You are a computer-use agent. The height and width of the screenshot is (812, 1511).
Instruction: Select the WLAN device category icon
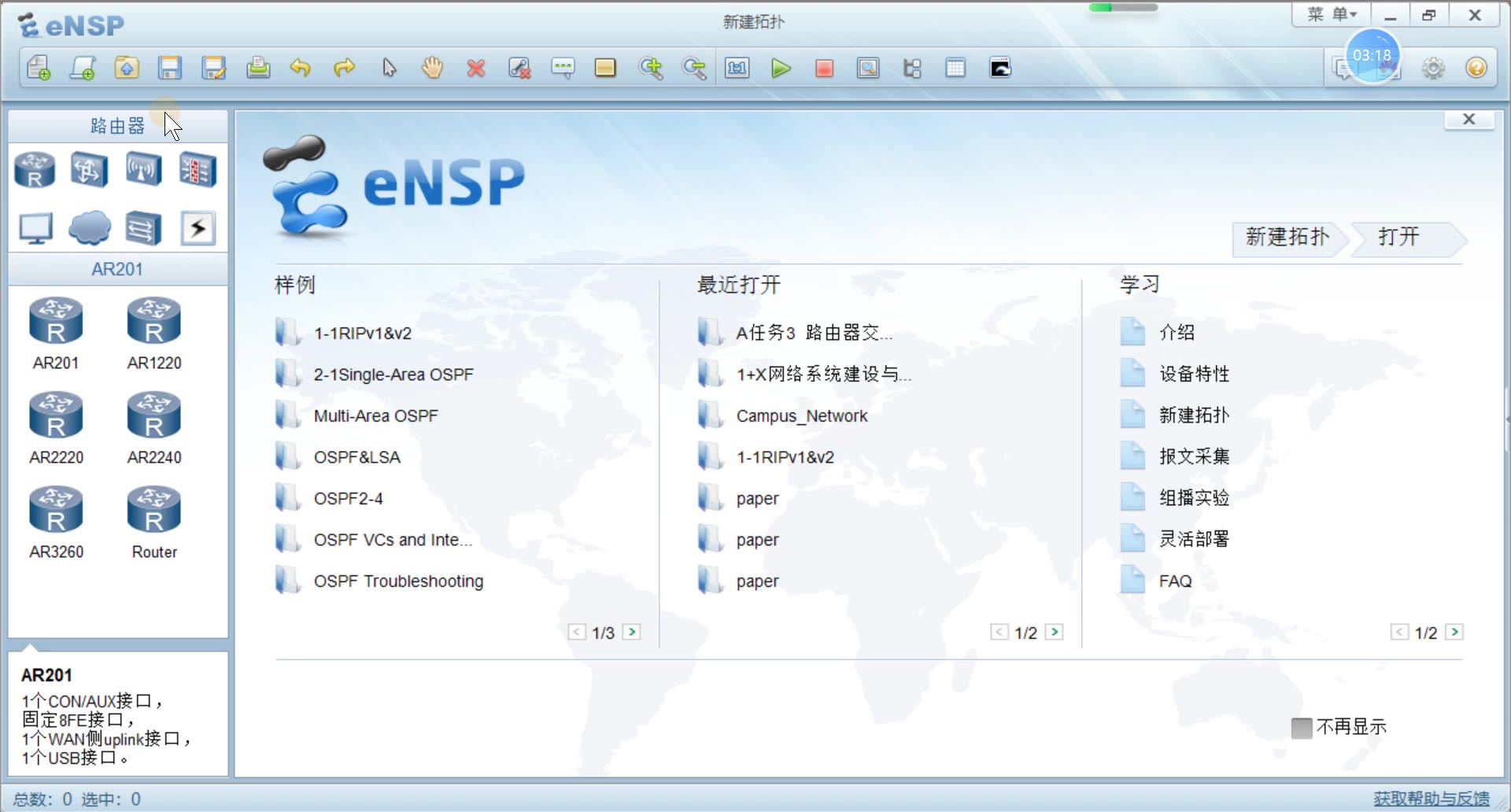click(143, 170)
